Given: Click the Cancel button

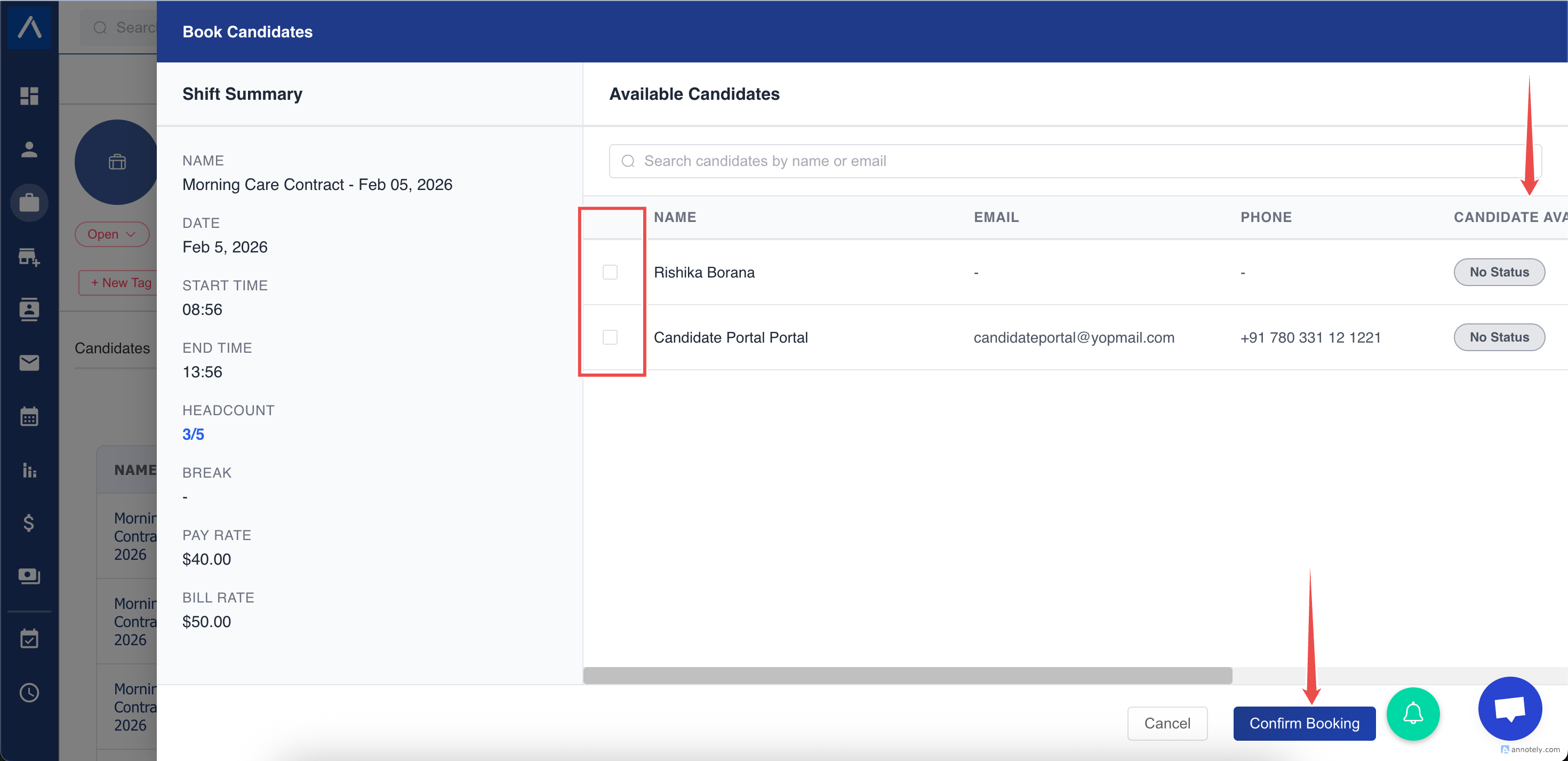Looking at the screenshot, I should pos(1167,723).
